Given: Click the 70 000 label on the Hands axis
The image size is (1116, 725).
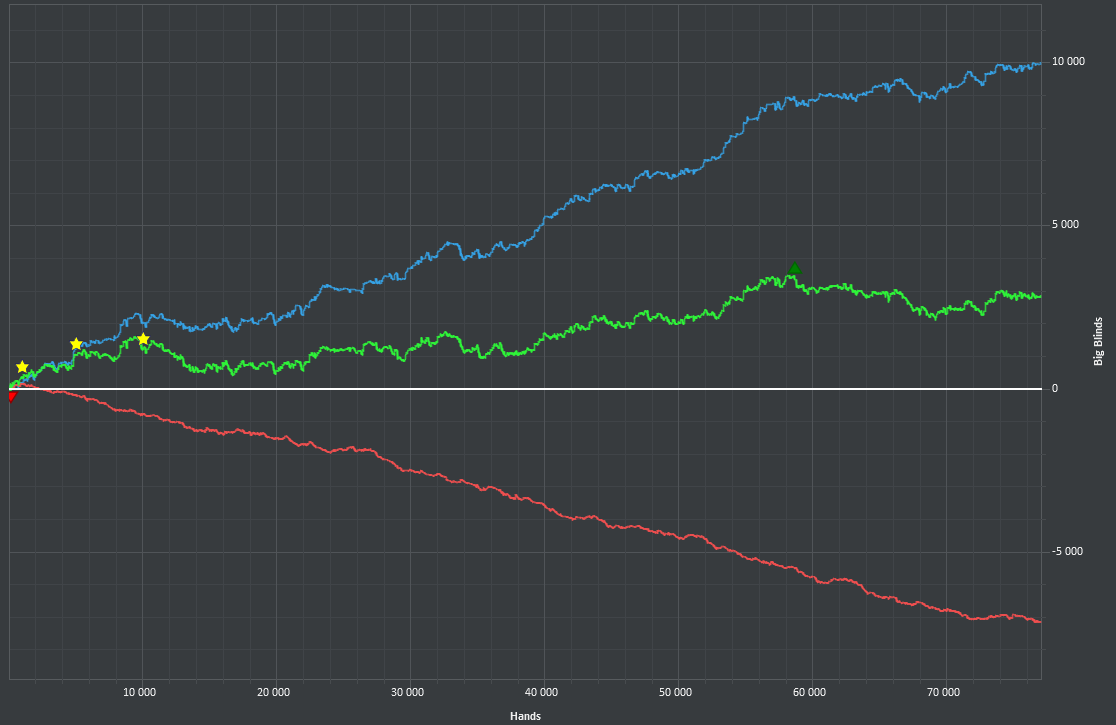Looking at the screenshot, I should click(x=943, y=692).
